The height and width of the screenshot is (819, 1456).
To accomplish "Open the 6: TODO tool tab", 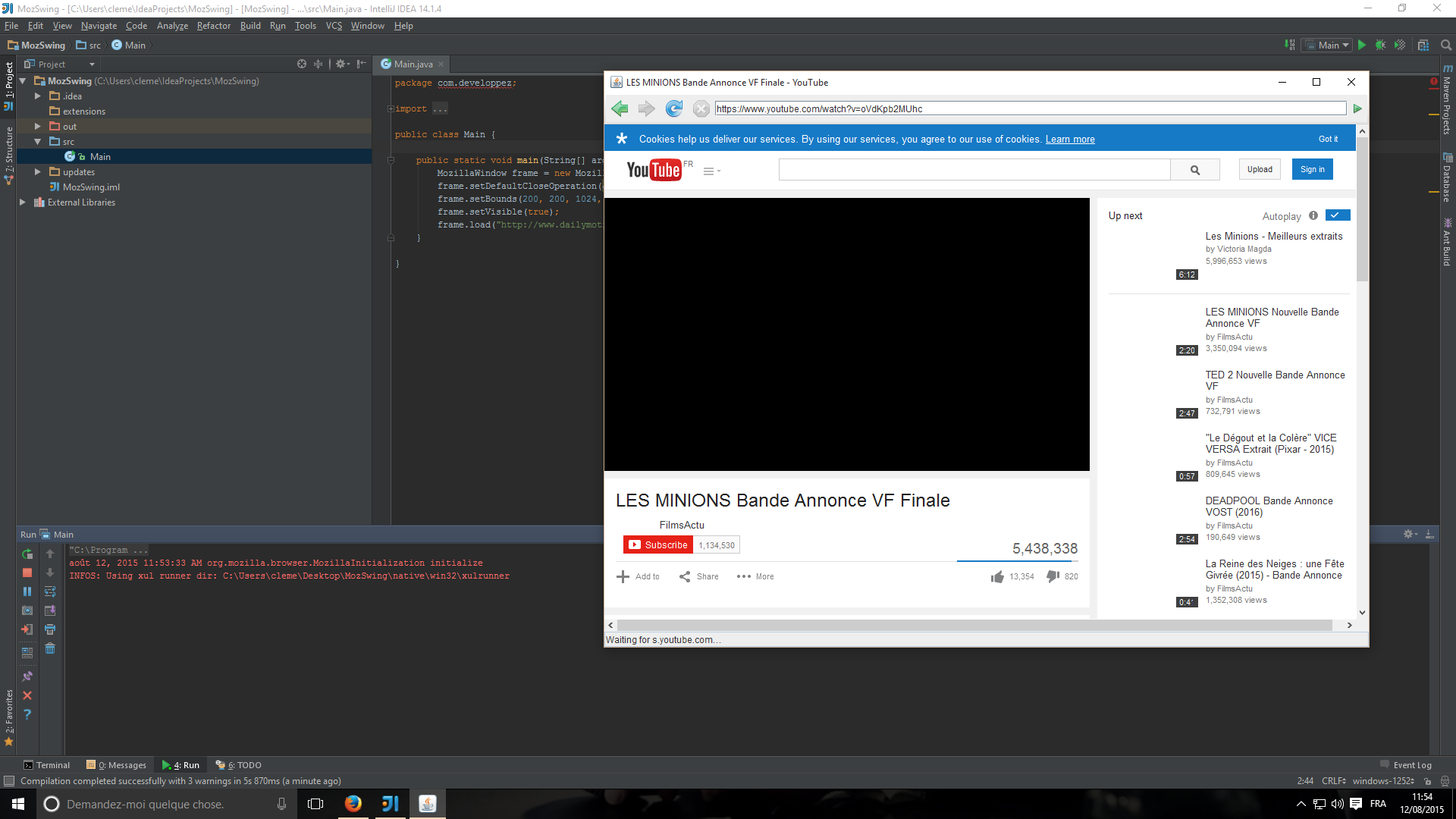I will point(238,765).
